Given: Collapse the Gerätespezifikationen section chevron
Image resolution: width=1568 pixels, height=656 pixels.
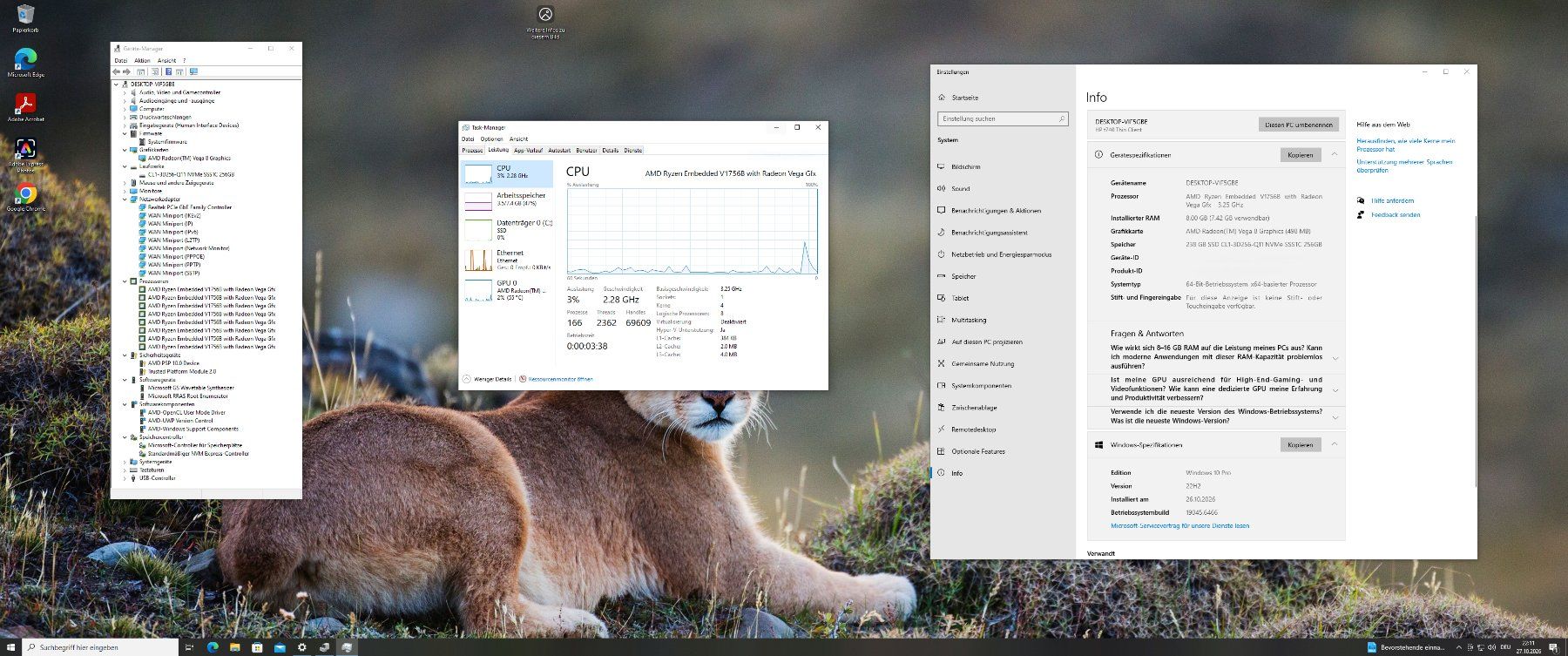Looking at the screenshot, I should [x=1334, y=154].
